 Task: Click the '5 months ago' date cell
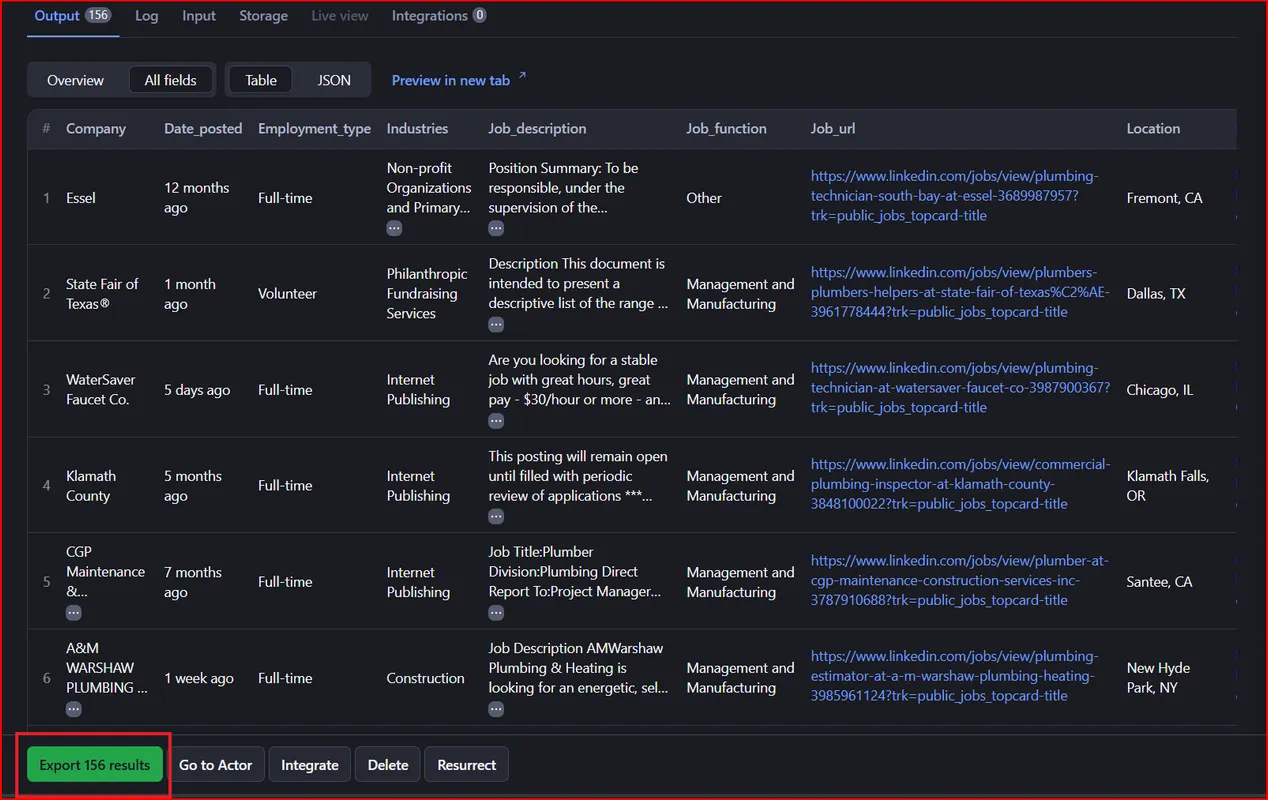coord(193,485)
